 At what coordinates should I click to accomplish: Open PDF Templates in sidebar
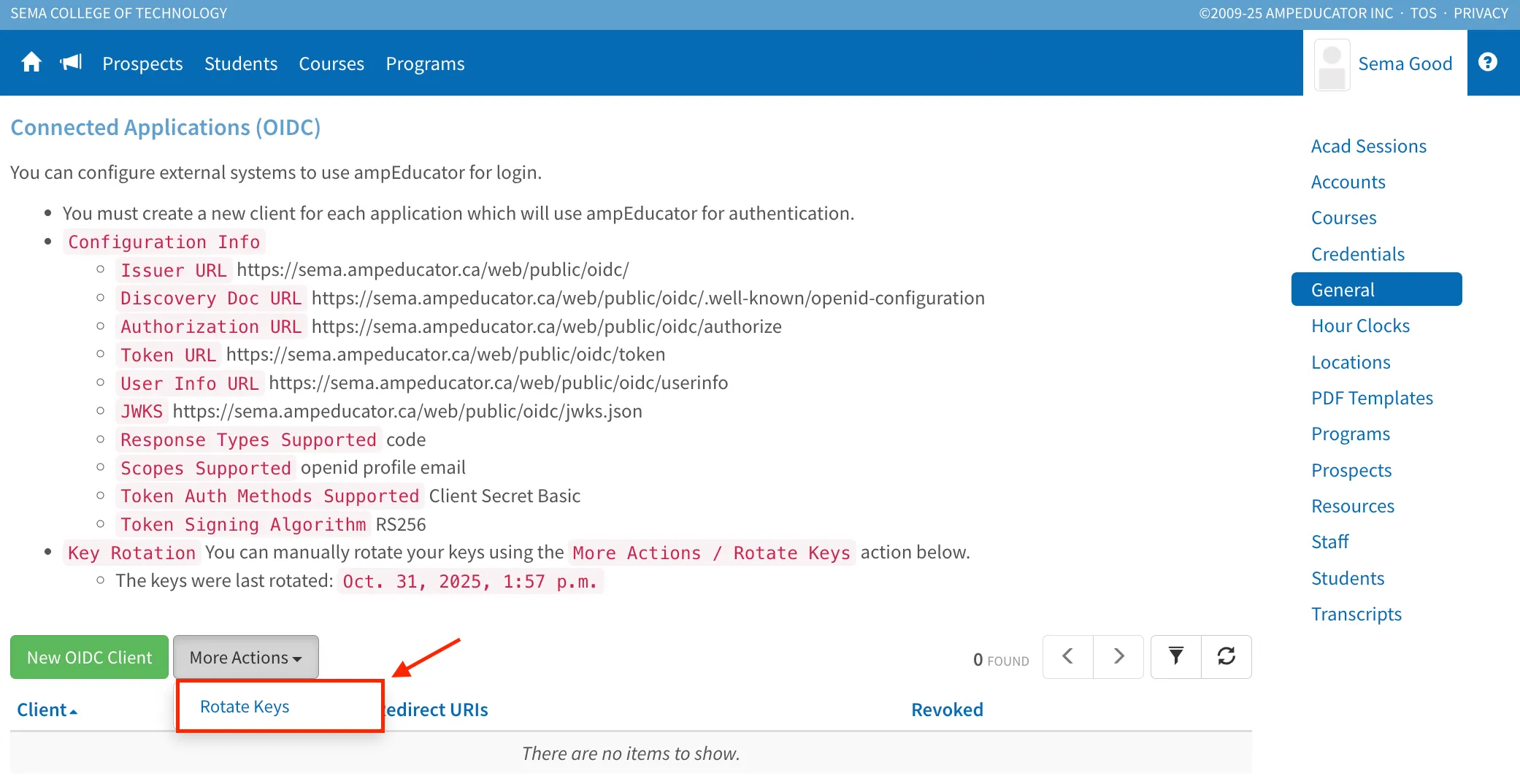[x=1372, y=398]
